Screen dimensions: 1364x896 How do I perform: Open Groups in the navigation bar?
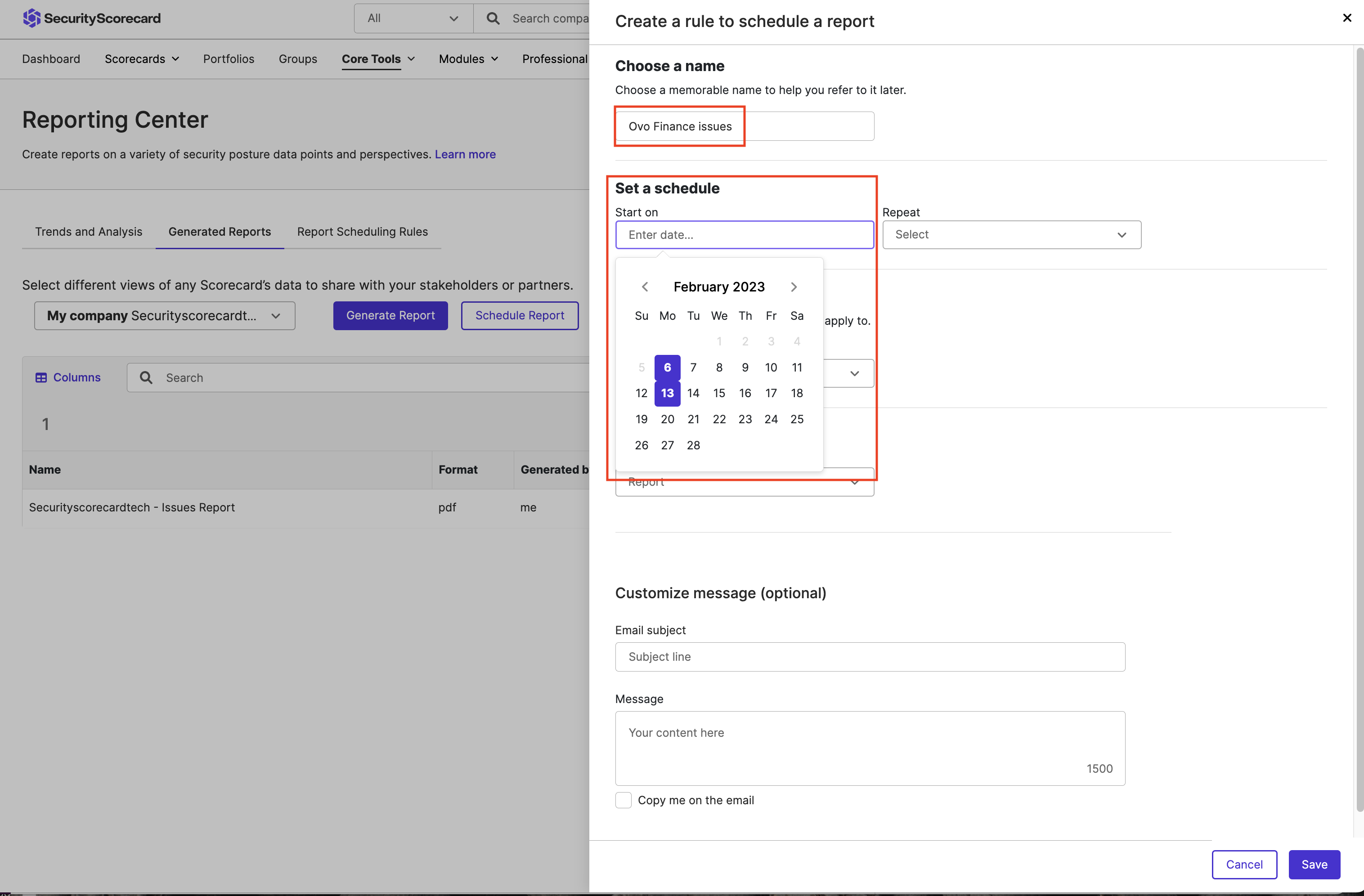298,59
